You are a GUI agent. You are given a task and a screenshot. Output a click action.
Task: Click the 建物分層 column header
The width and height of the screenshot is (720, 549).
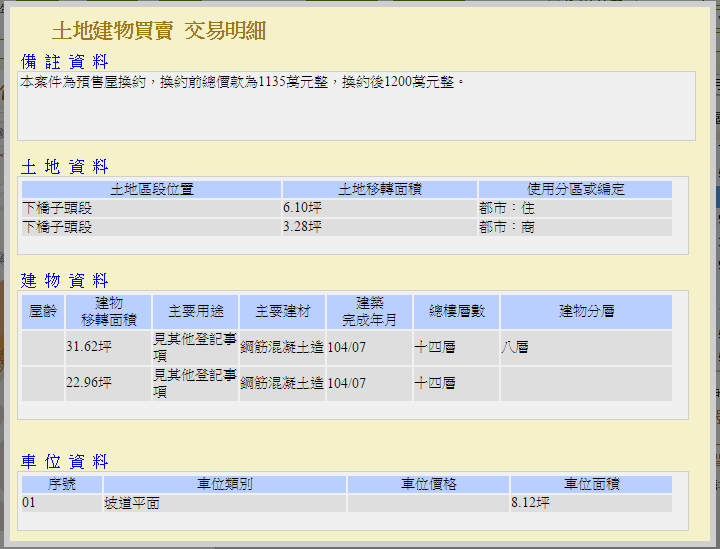[586, 312]
